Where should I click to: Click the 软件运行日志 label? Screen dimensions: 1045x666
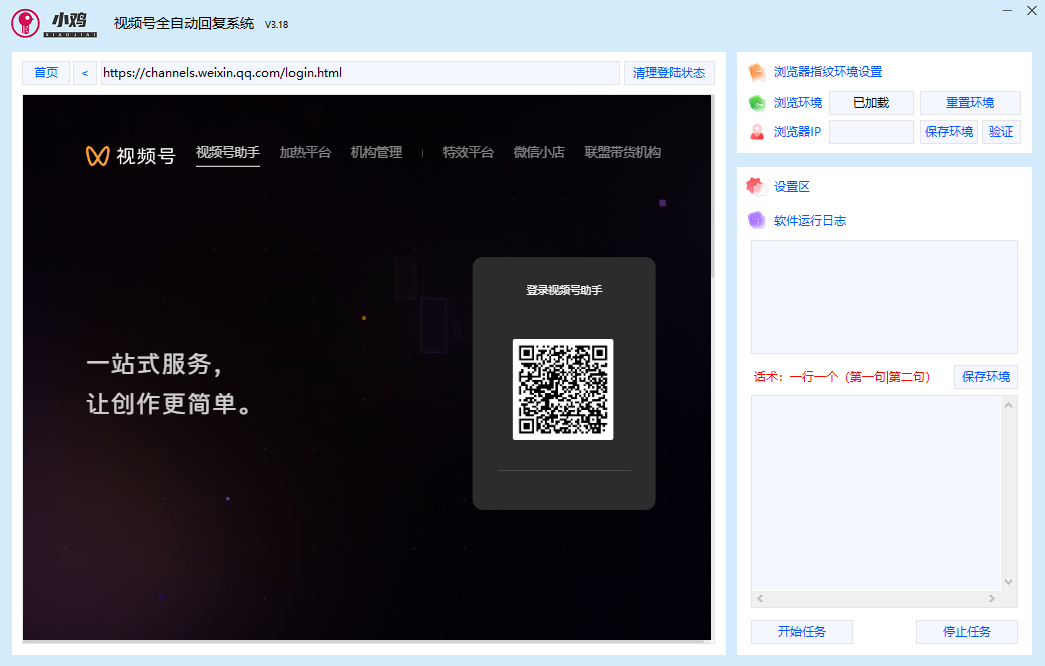point(810,221)
